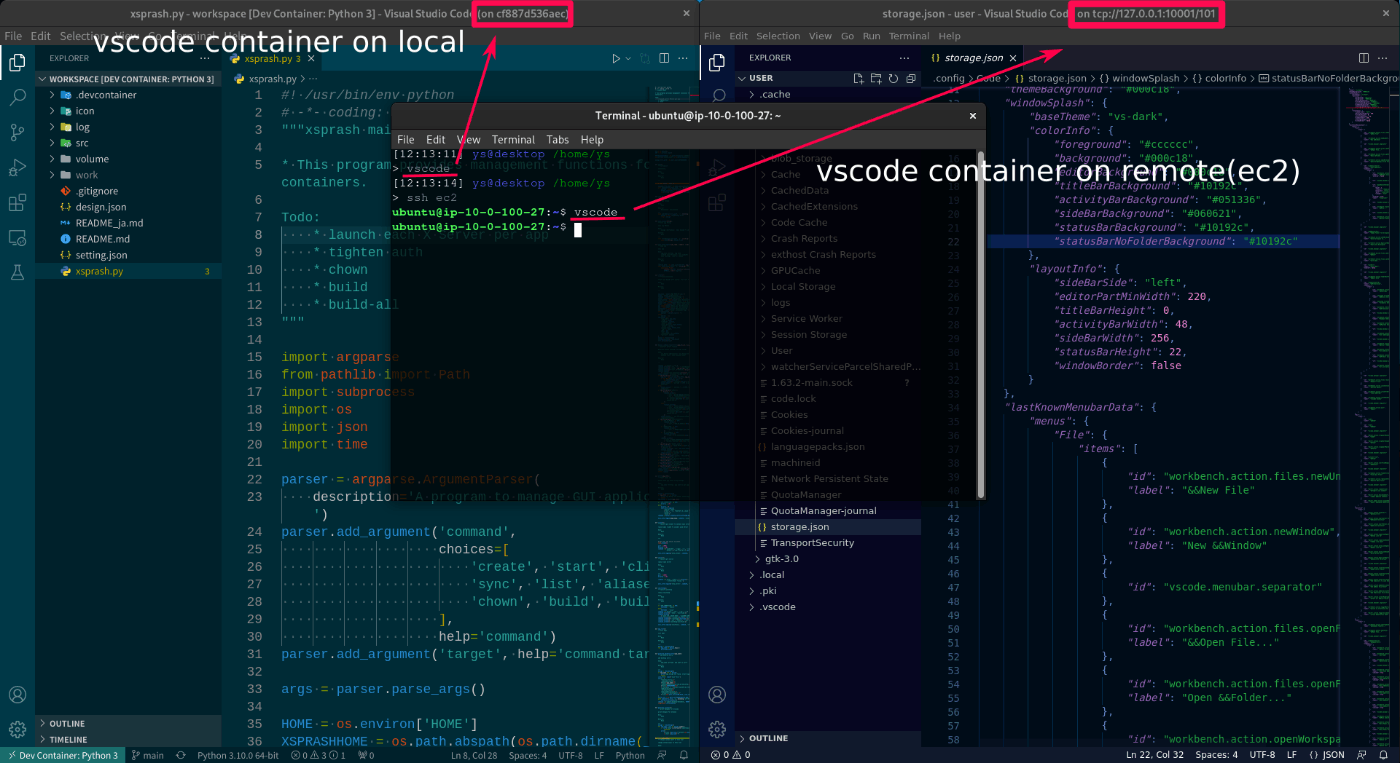Open Go menu in storage.json window
This screenshot has height=763, width=1400.
[847, 36]
